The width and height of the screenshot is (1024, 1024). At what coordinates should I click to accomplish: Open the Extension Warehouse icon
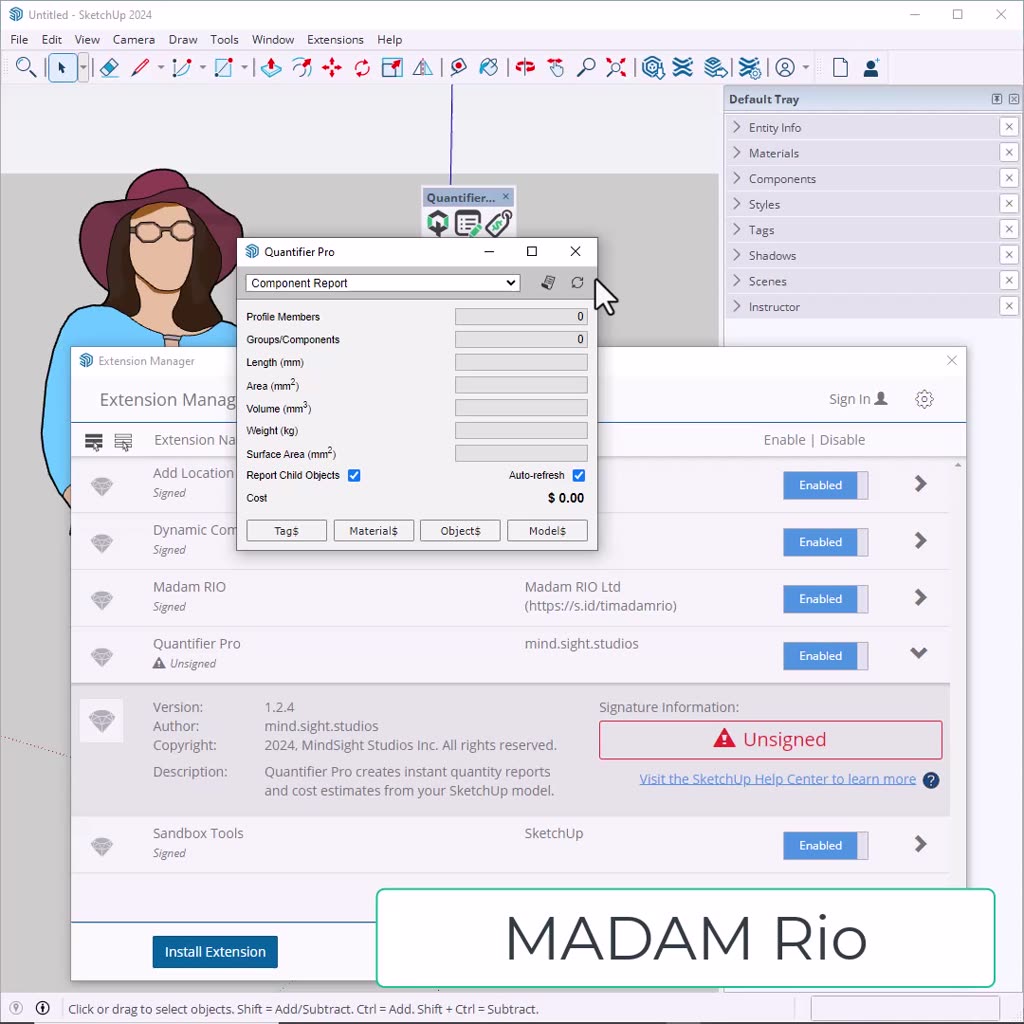tap(683, 67)
